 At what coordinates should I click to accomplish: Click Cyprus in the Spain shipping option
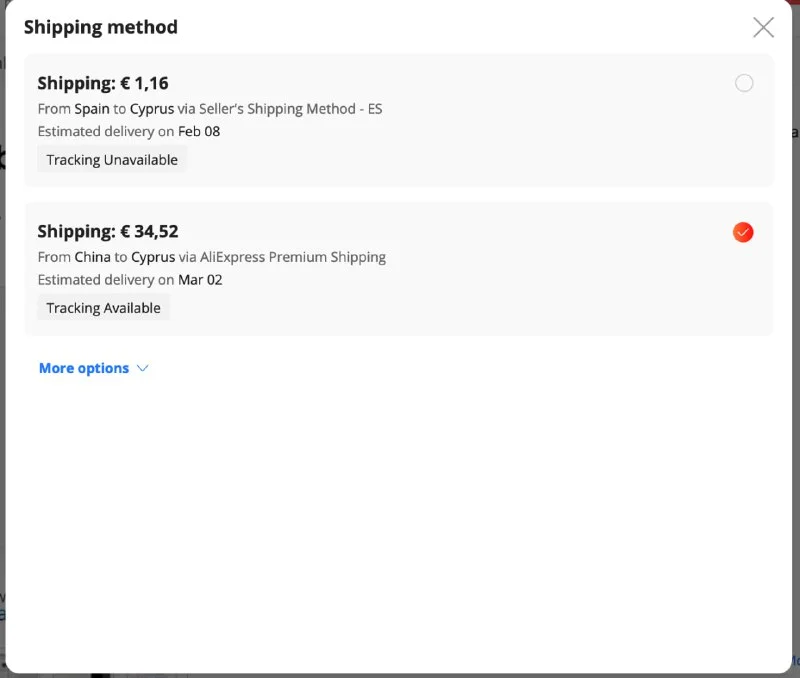pos(152,109)
